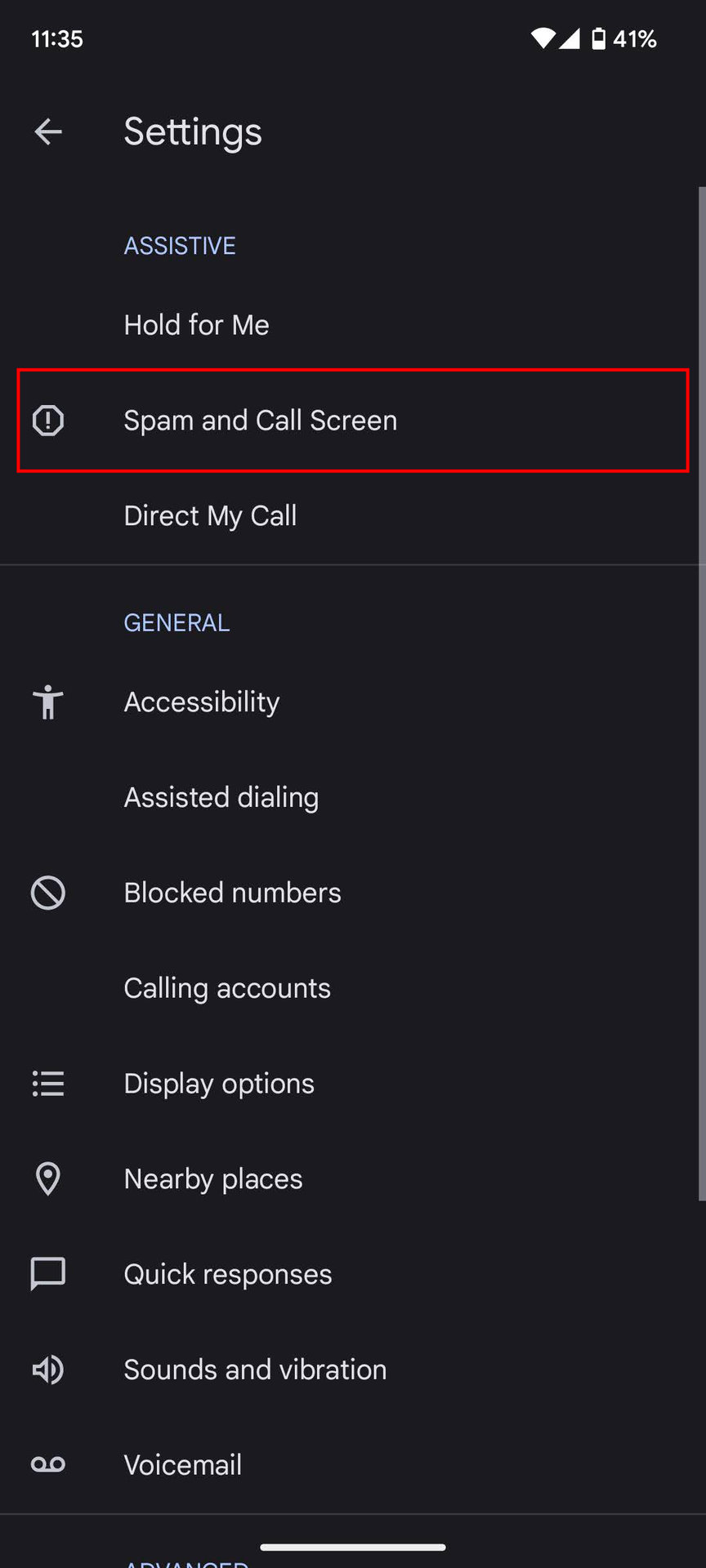The width and height of the screenshot is (706, 1568).
Task: Tap the Display options list icon
Action: pyautogui.click(x=48, y=1084)
